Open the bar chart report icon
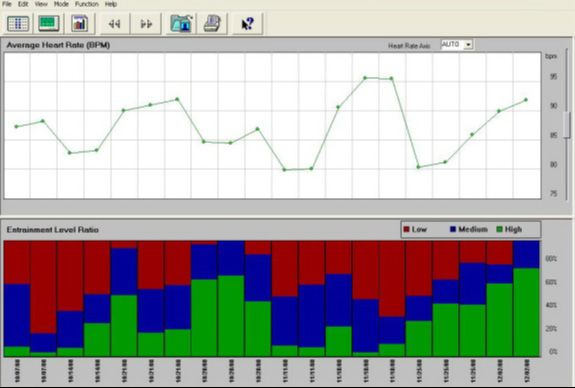575x388 pixels. click(79, 24)
